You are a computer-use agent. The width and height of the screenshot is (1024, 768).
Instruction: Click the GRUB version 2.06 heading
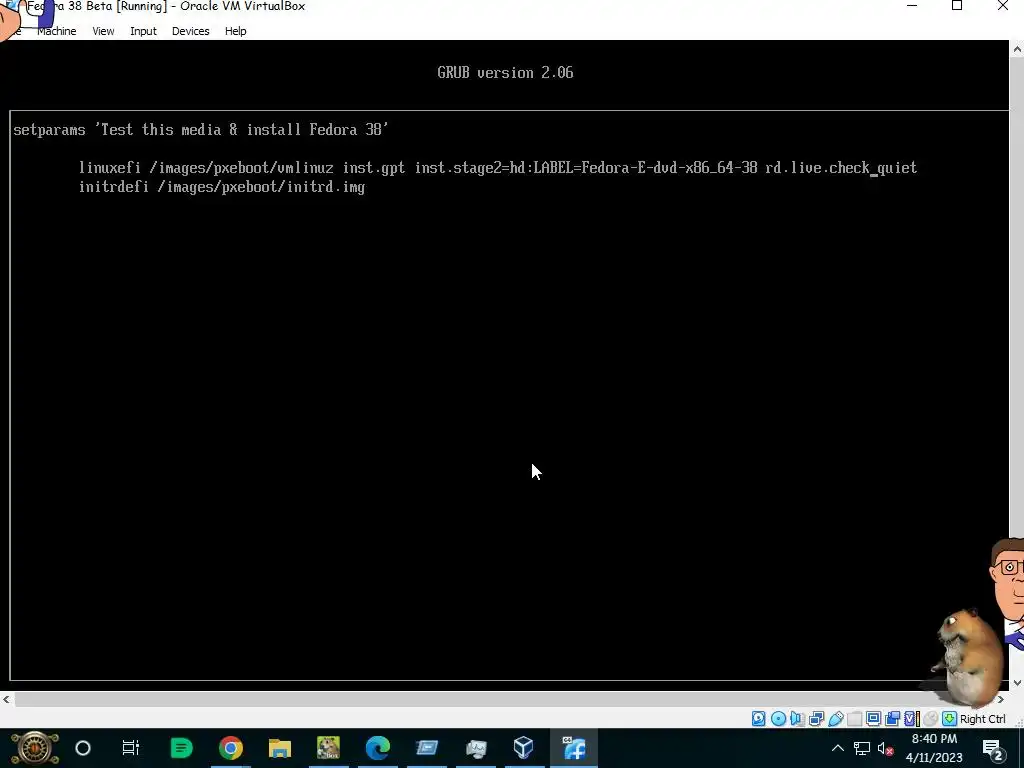[505, 72]
